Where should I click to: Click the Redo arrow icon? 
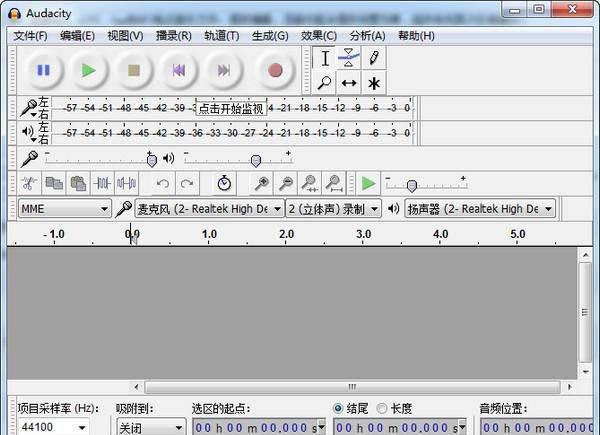point(187,184)
